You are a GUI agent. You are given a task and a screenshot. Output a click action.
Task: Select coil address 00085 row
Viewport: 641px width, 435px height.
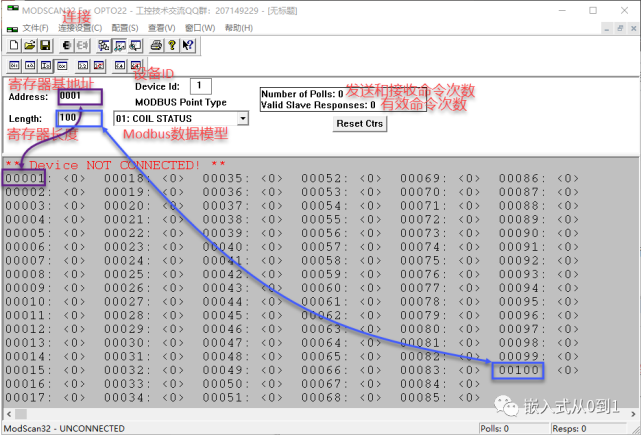(440, 397)
